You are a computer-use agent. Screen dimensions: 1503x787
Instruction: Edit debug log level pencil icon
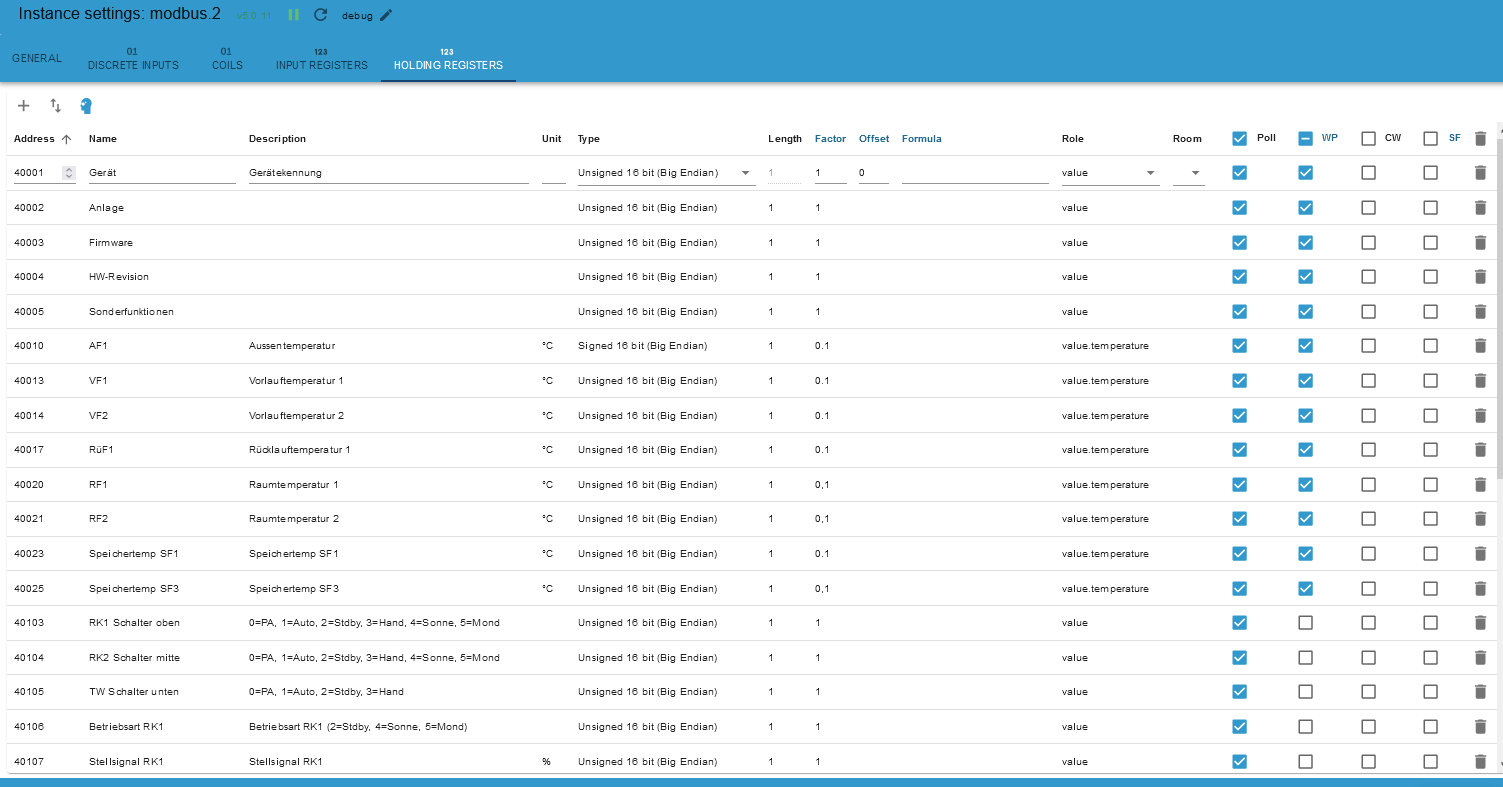[386, 15]
